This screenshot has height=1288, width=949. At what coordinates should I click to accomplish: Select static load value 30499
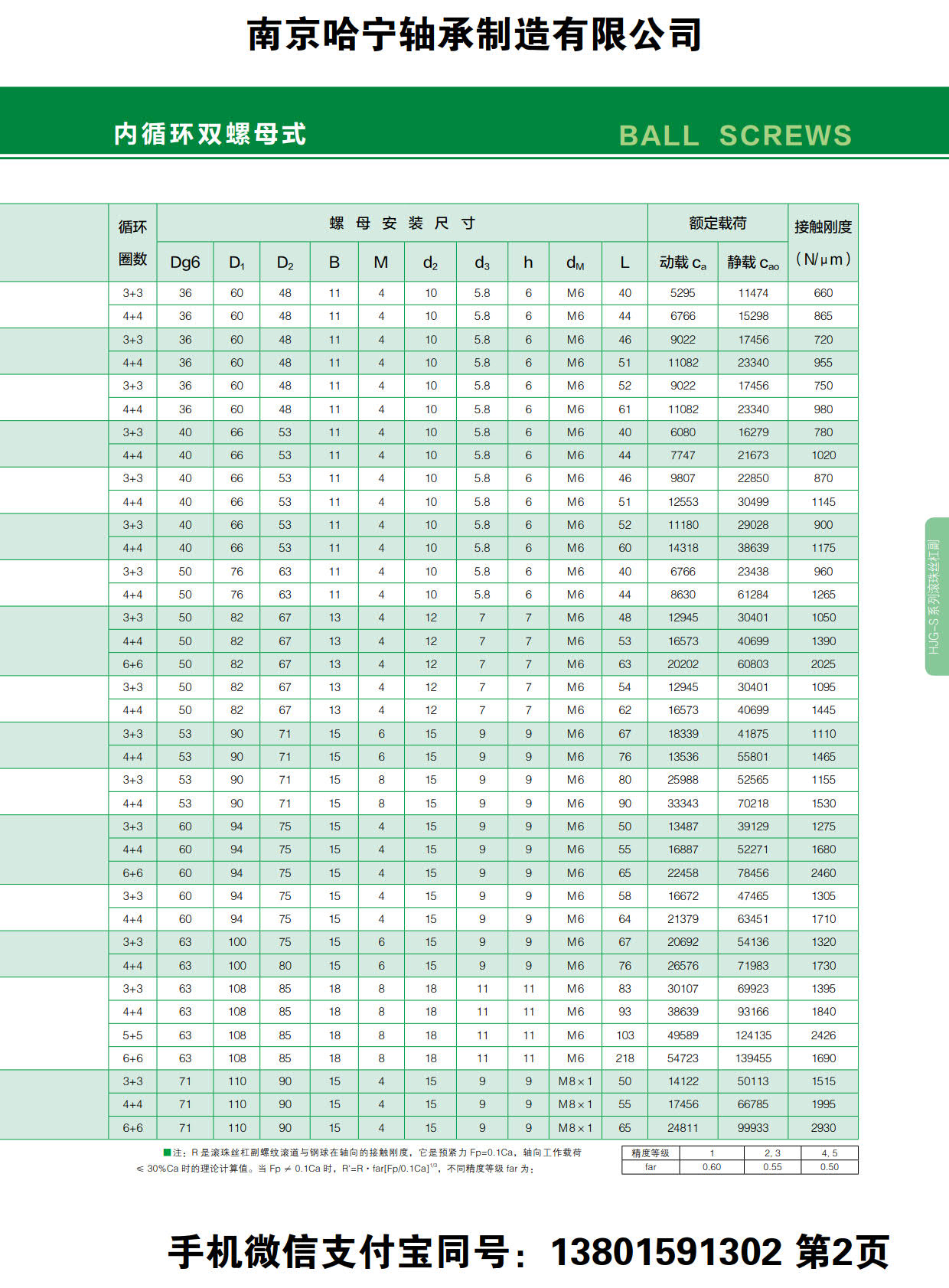[x=753, y=502]
